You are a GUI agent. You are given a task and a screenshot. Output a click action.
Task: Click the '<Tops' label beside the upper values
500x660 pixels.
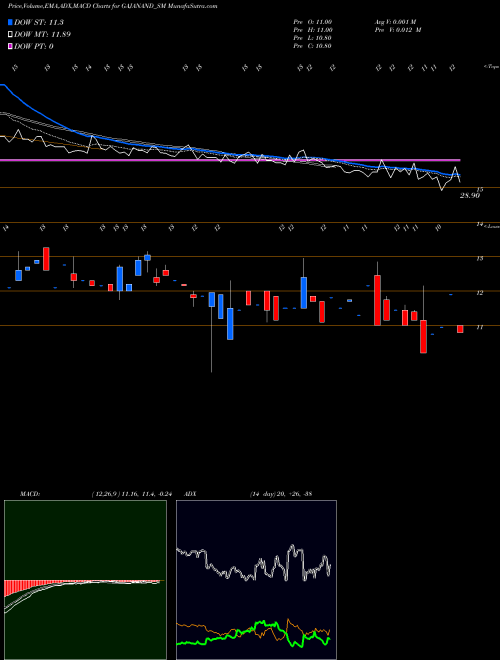click(x=492, y=67)
